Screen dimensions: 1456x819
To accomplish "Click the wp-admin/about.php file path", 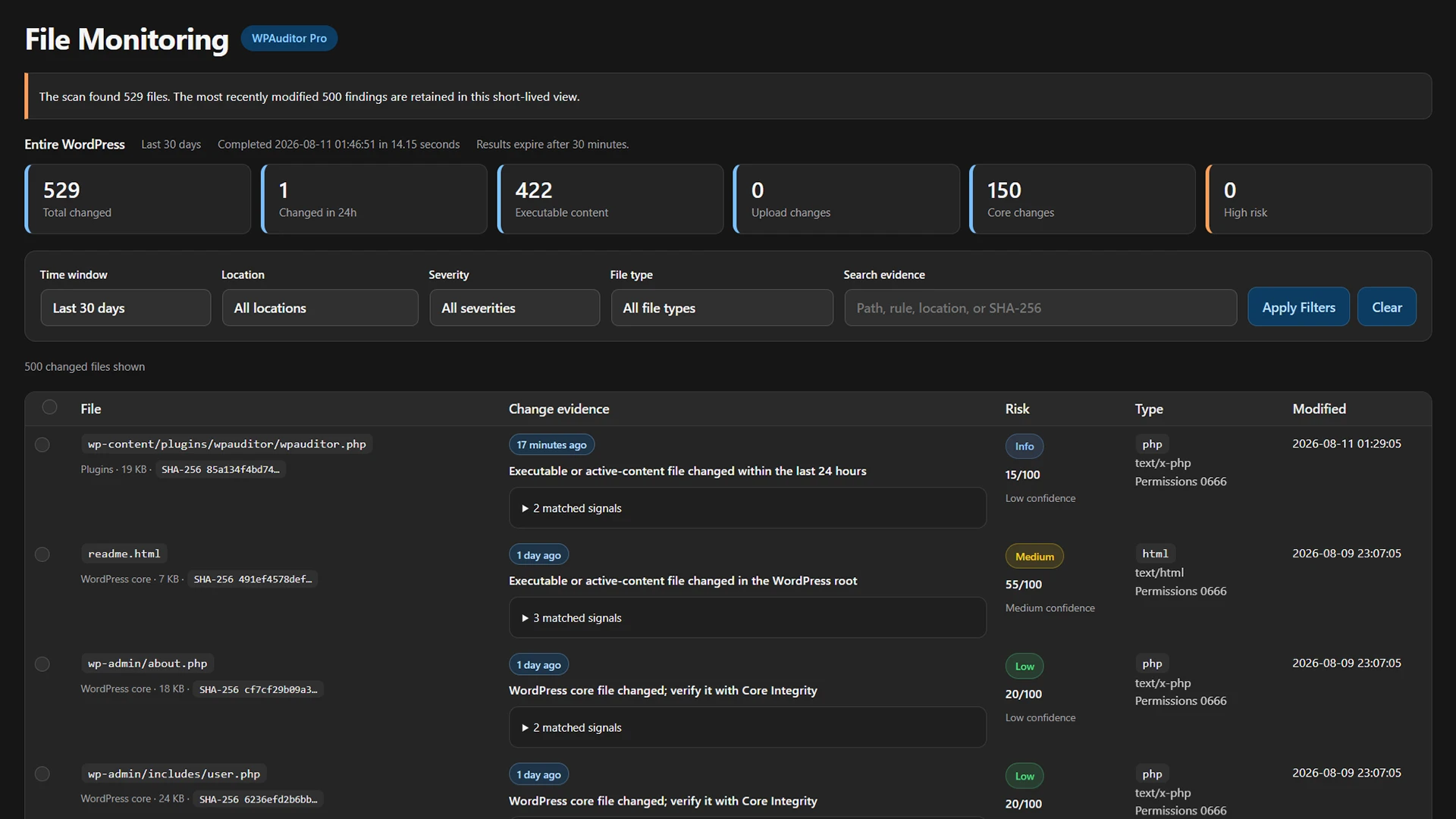I will click(148, 664).
